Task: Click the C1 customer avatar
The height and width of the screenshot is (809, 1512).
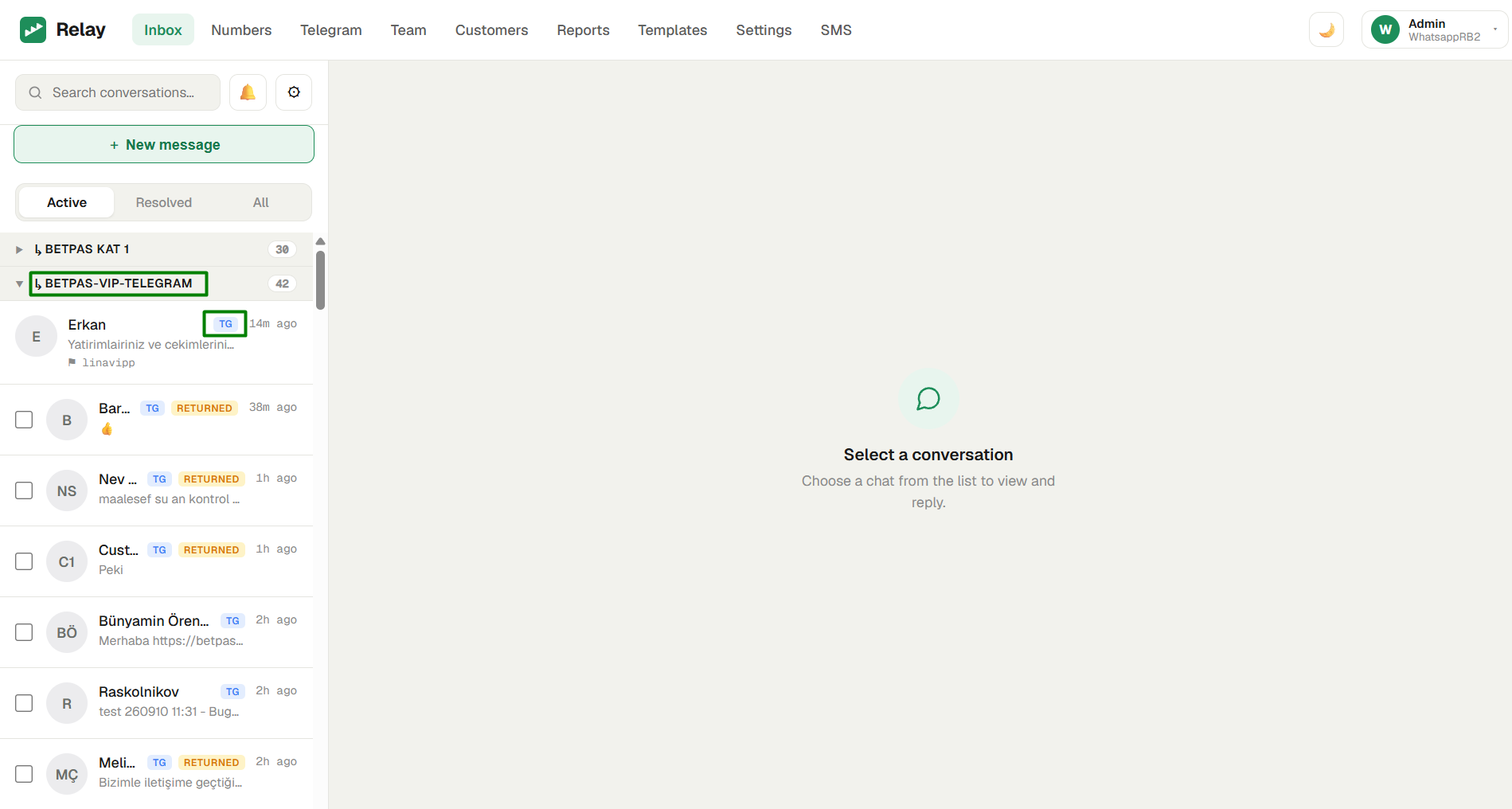Action: (x=67, y=561)
